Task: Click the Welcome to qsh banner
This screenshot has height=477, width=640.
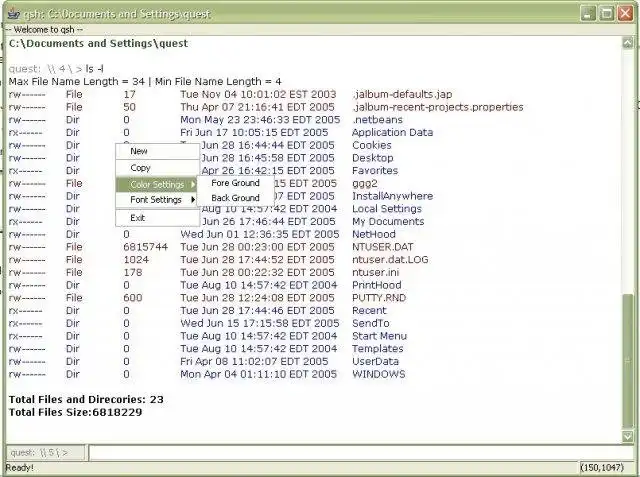Action: point(44,29)
